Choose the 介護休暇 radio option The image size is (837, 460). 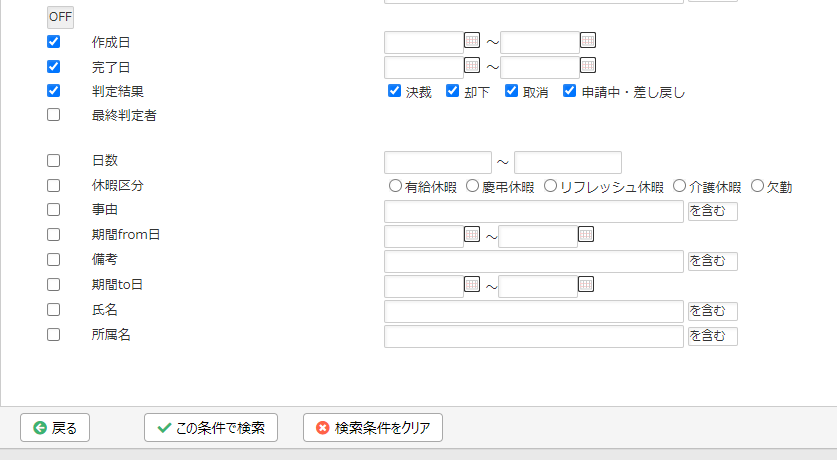click(679, 186)
